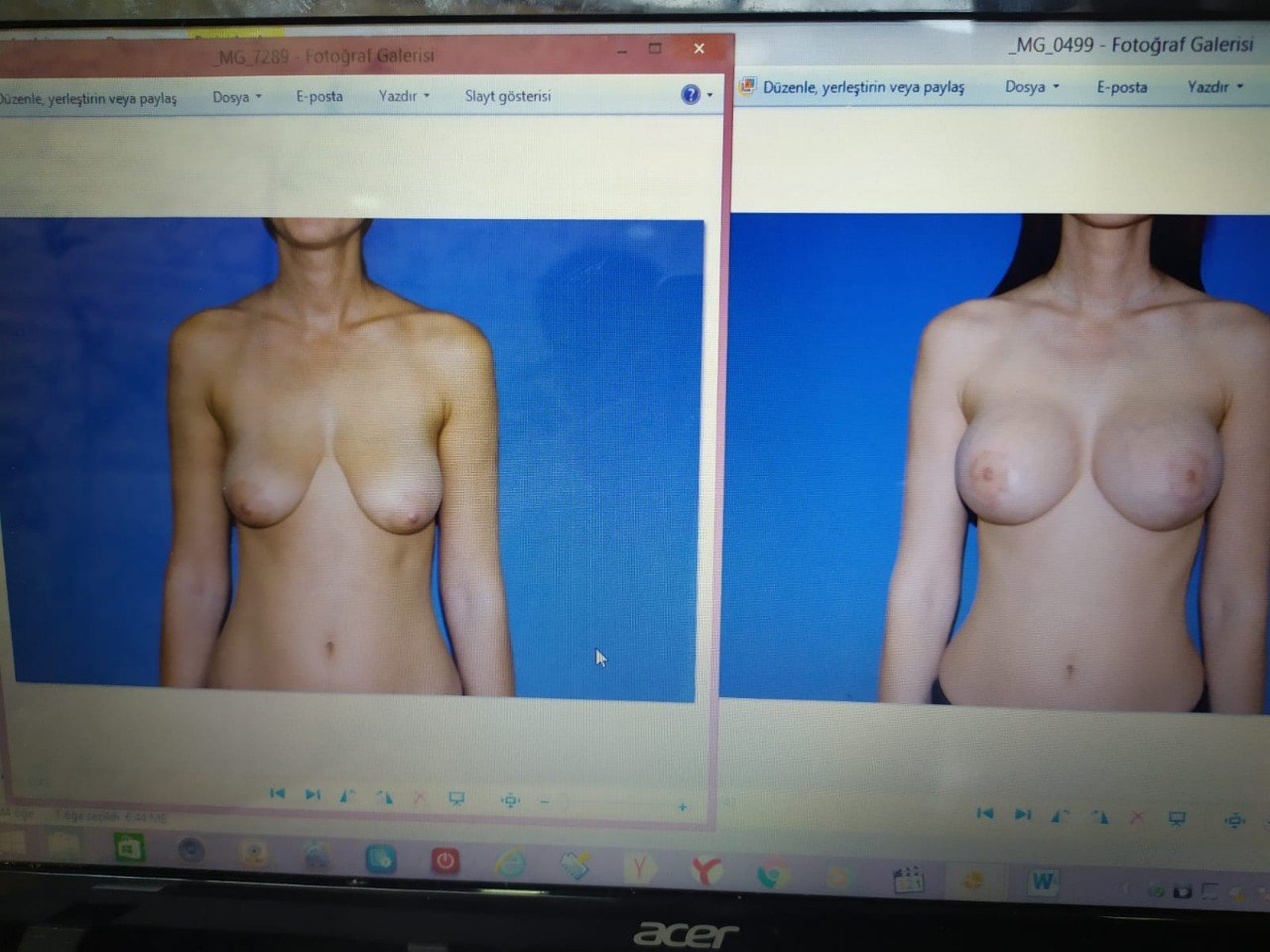The image size is (1270, 952).
Task: Rotate left-window photo clockwise
Action: click(x=384, y=797)
